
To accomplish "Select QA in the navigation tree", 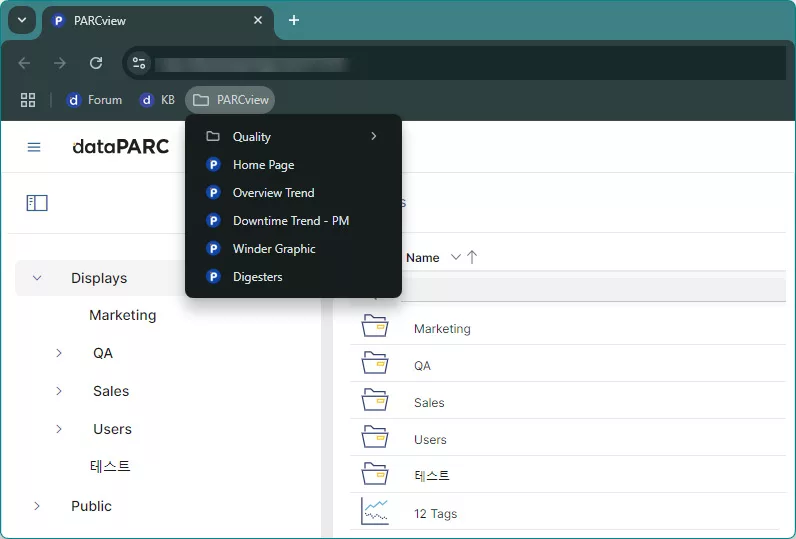I will tap(103, 353).
